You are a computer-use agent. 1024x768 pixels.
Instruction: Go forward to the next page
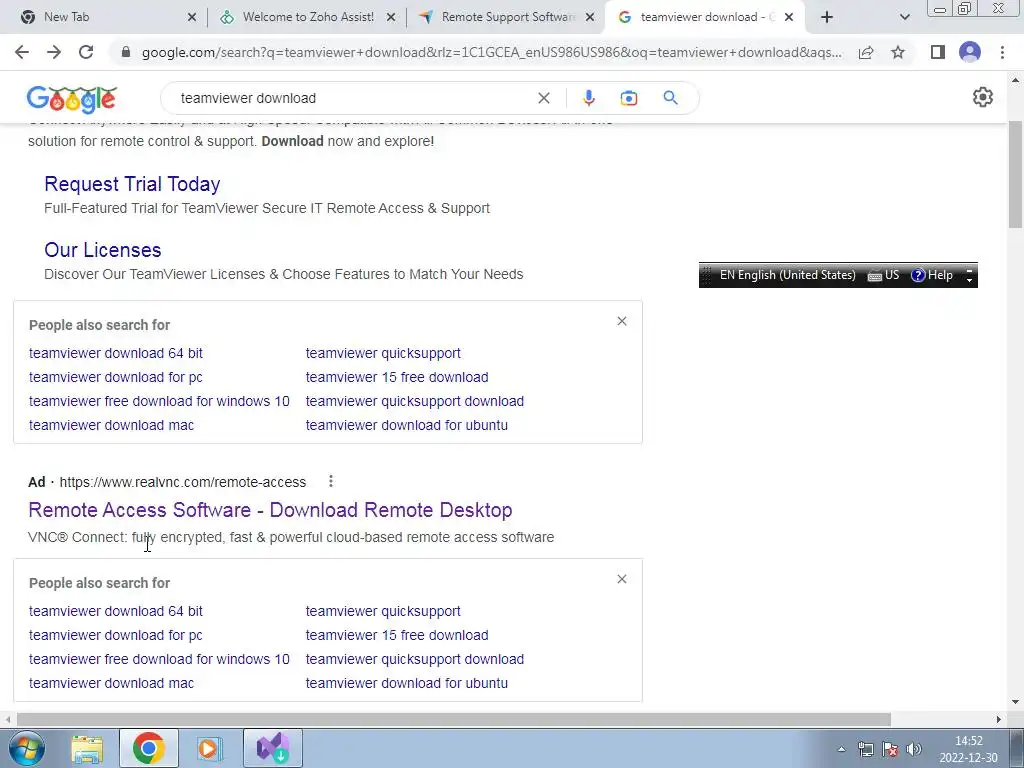click(54, 52)
